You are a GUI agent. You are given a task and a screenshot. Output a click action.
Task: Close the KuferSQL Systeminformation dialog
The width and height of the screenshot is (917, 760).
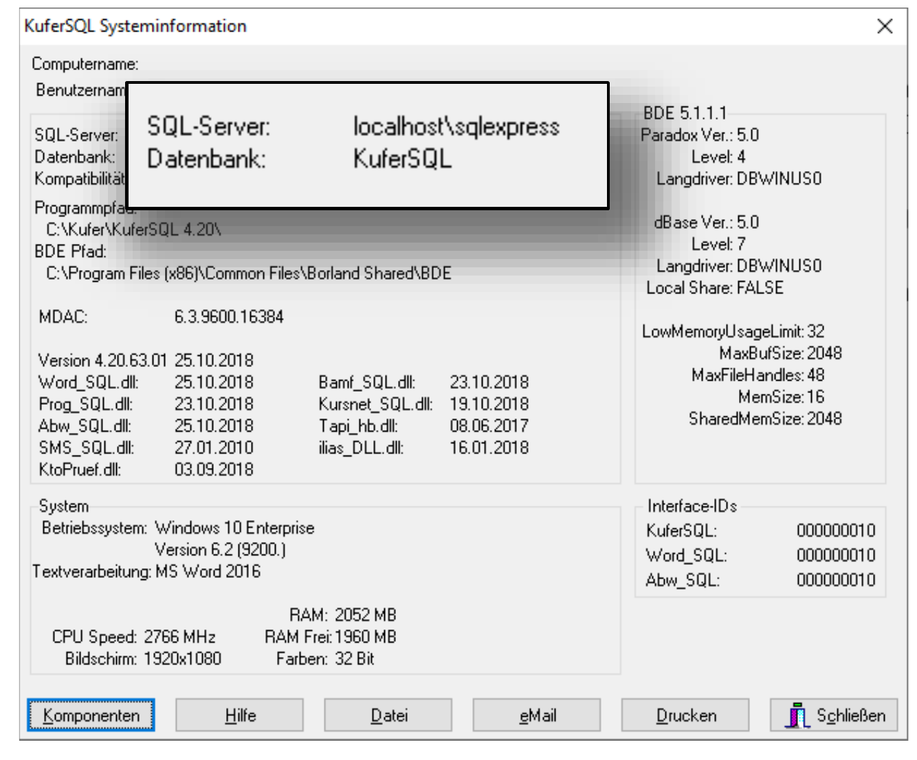point(885,26)
